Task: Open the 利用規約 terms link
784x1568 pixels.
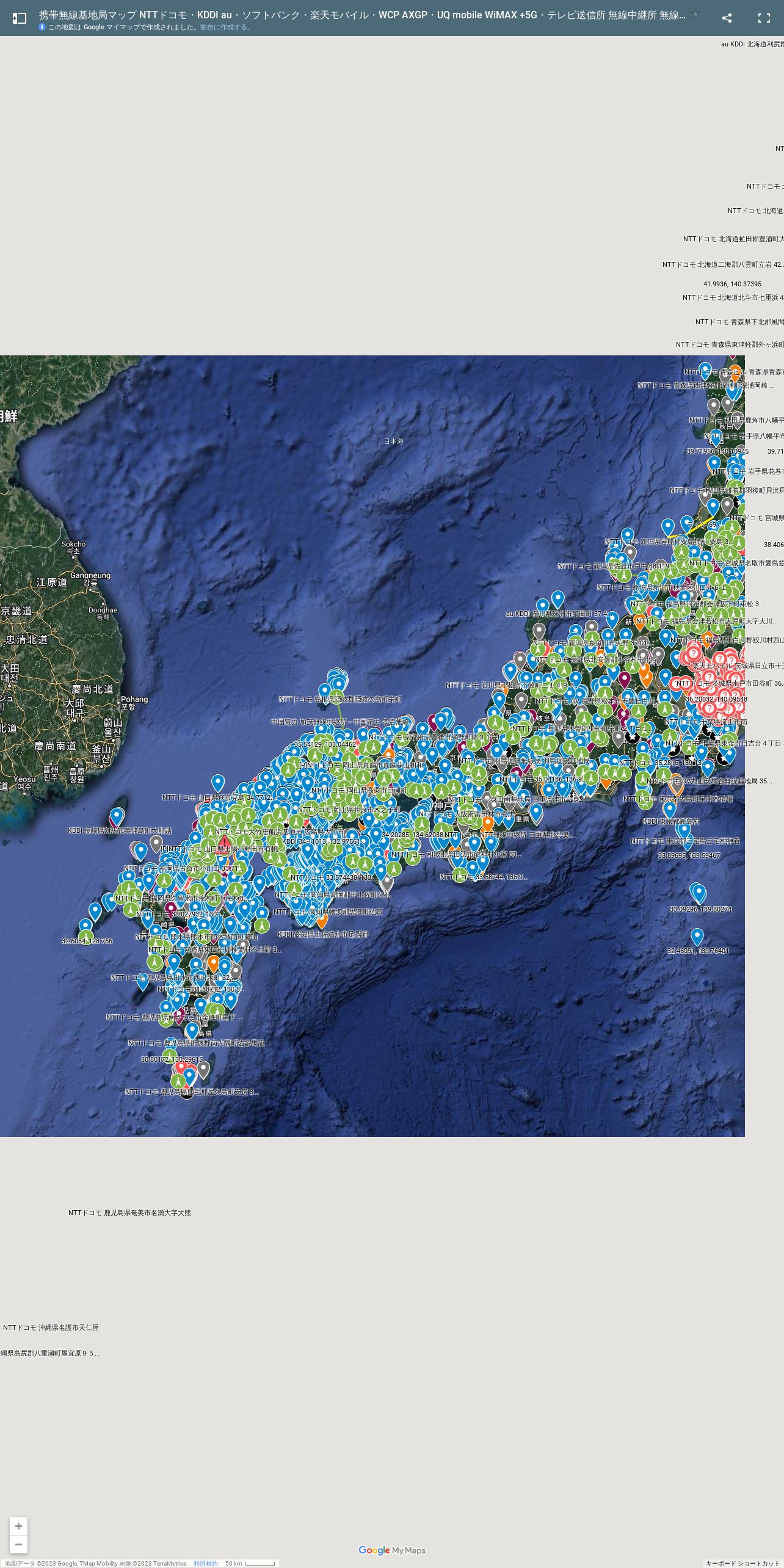Action: pos(205,1564)
